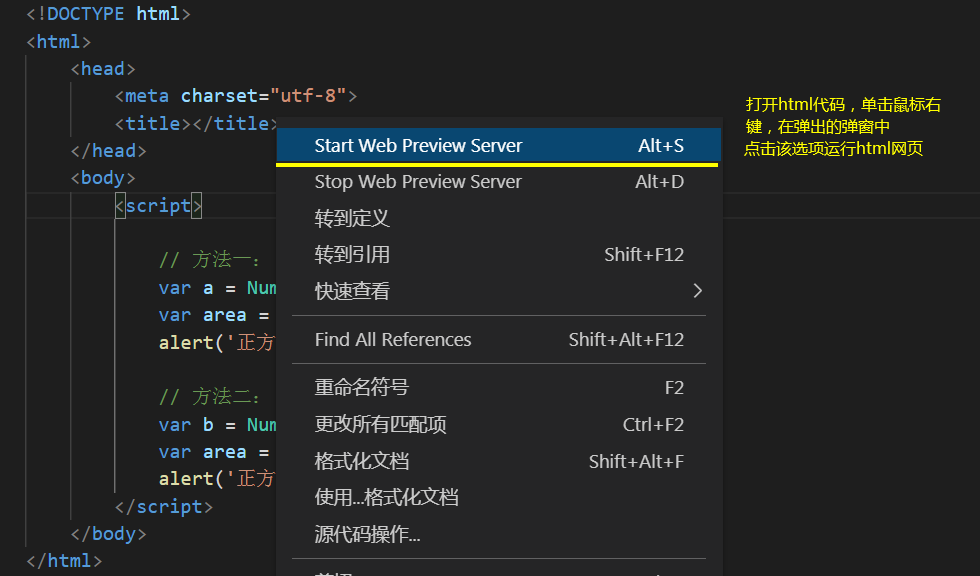This screenshot has width=980, height=576.
Task: Click 转到定义 in context menu
Action: click(352, 218)
